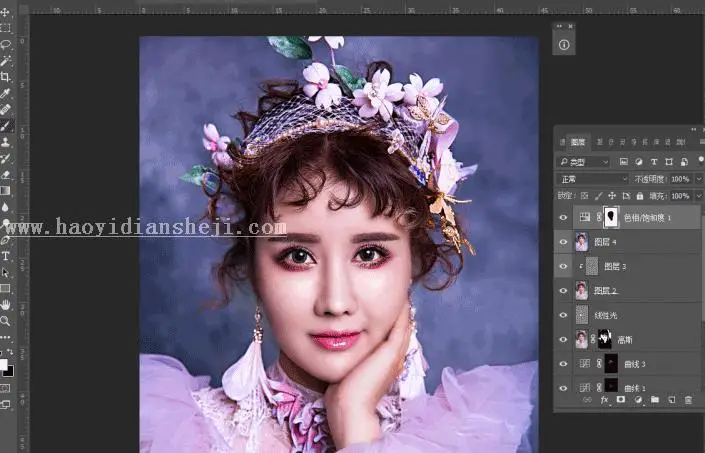Filter layers by shape layers

coord(669,162)
